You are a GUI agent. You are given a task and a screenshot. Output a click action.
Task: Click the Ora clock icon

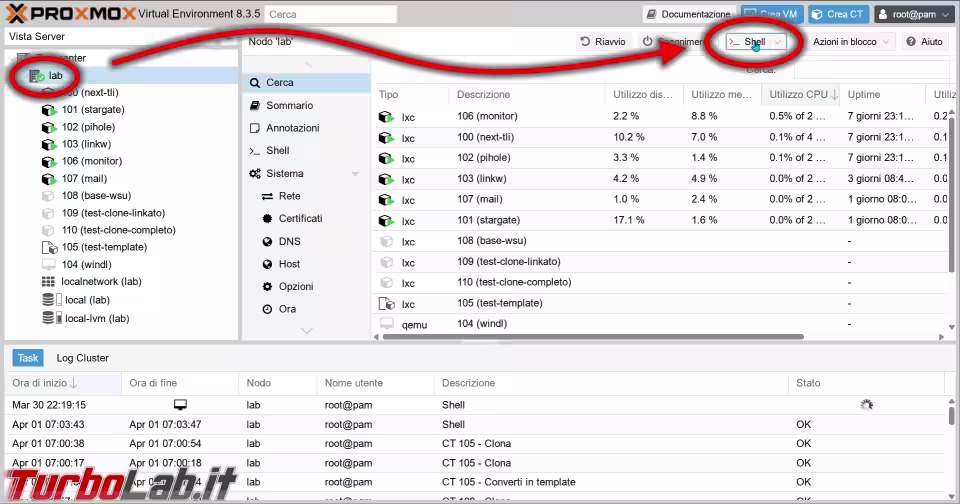click(267, 309)
